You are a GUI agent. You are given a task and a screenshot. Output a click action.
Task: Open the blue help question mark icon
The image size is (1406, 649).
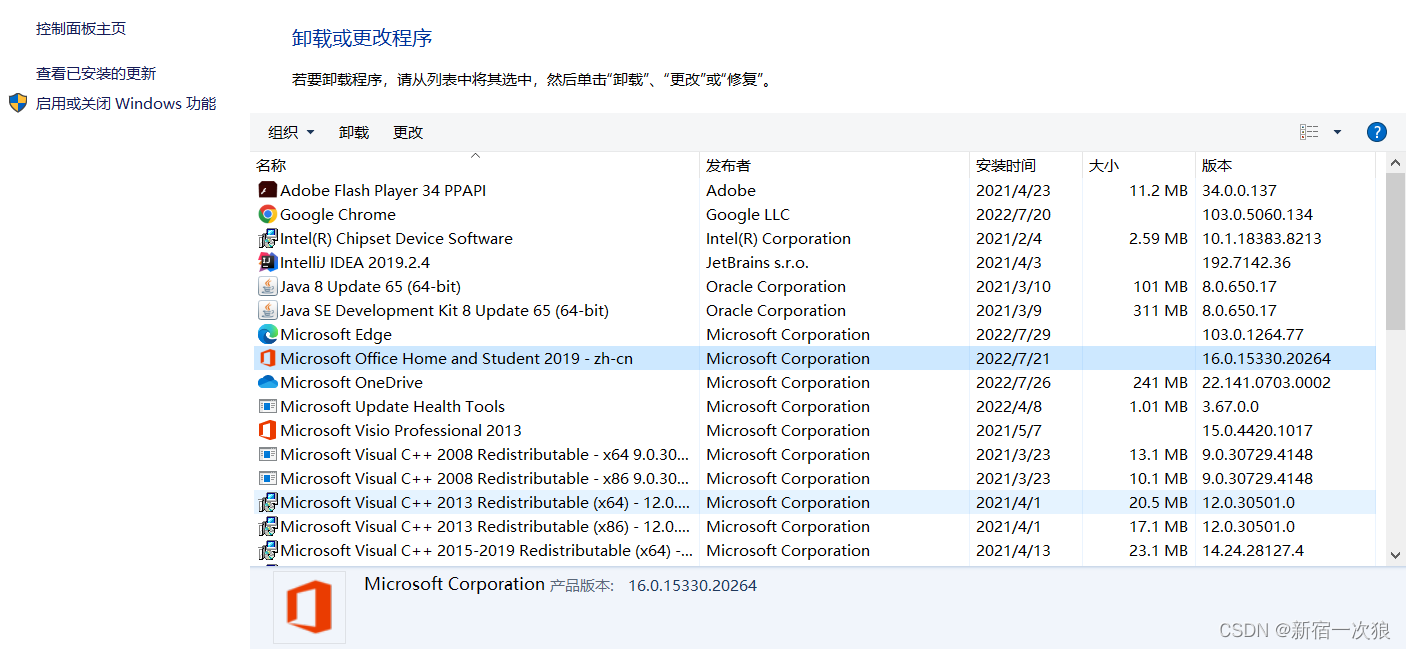[x=1376, y=132]
